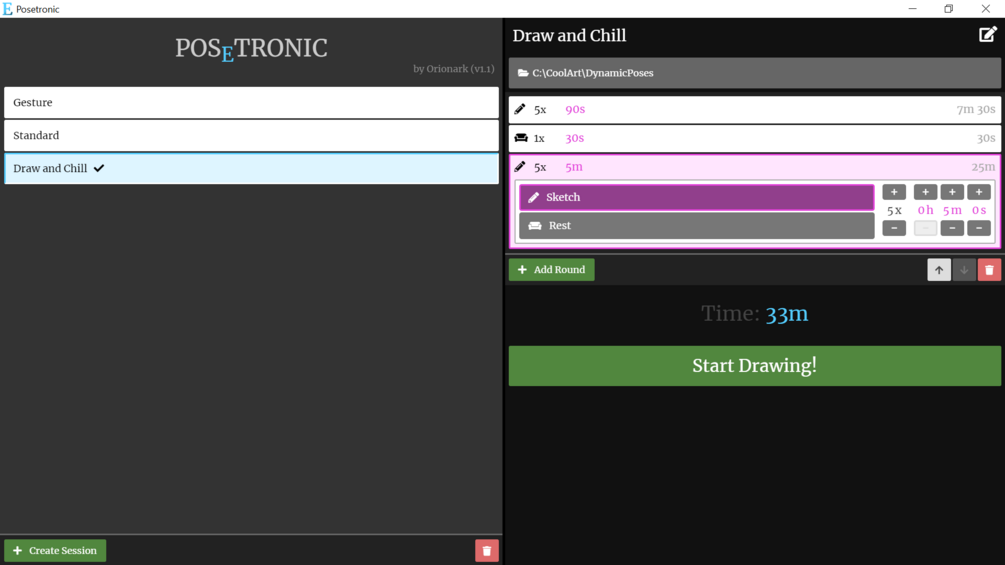
Task: Click the 25m round total
Action: (983, 167)
